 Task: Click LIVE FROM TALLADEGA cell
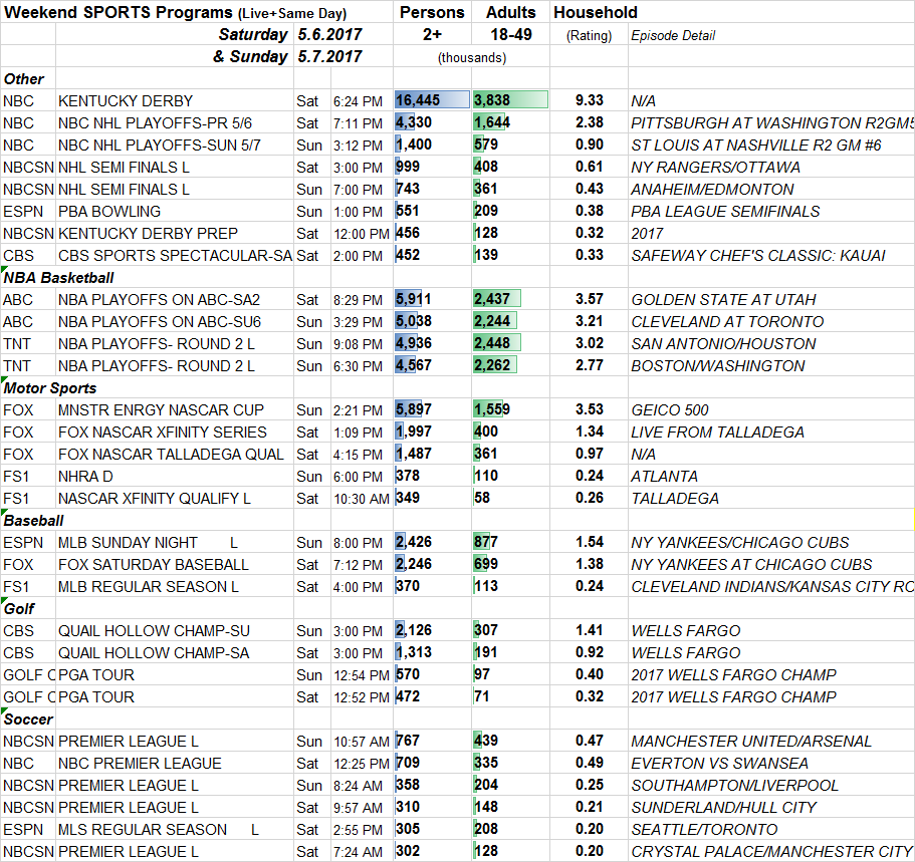tap(771, 432)
